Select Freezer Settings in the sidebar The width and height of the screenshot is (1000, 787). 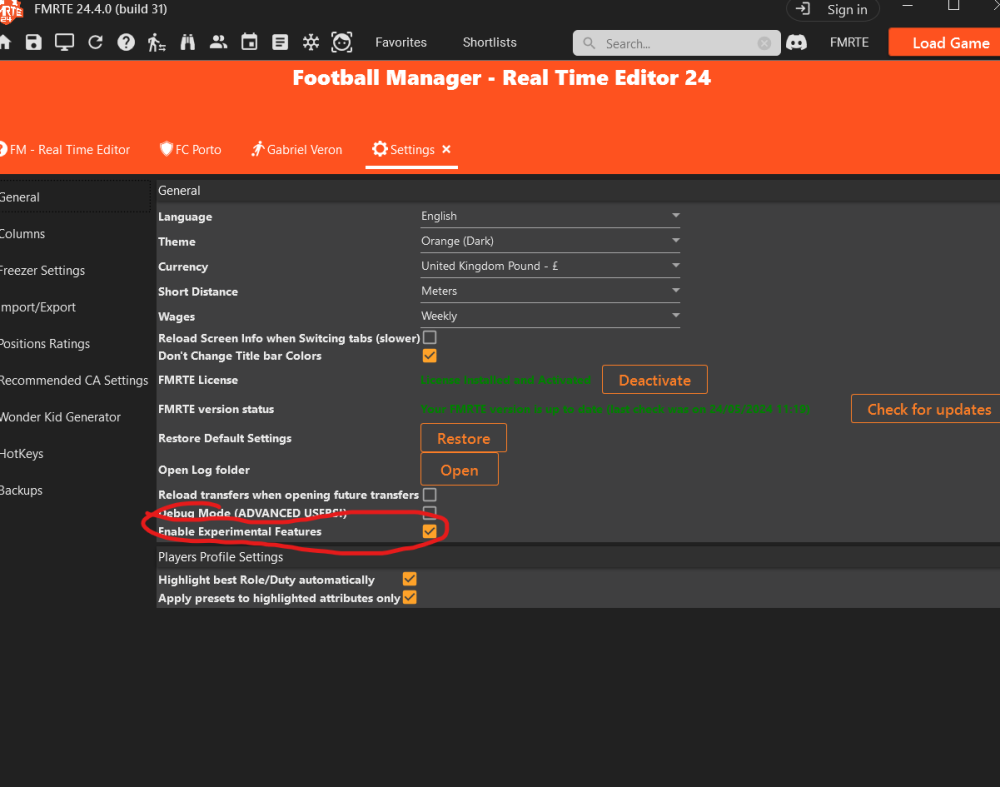[42, 270]
